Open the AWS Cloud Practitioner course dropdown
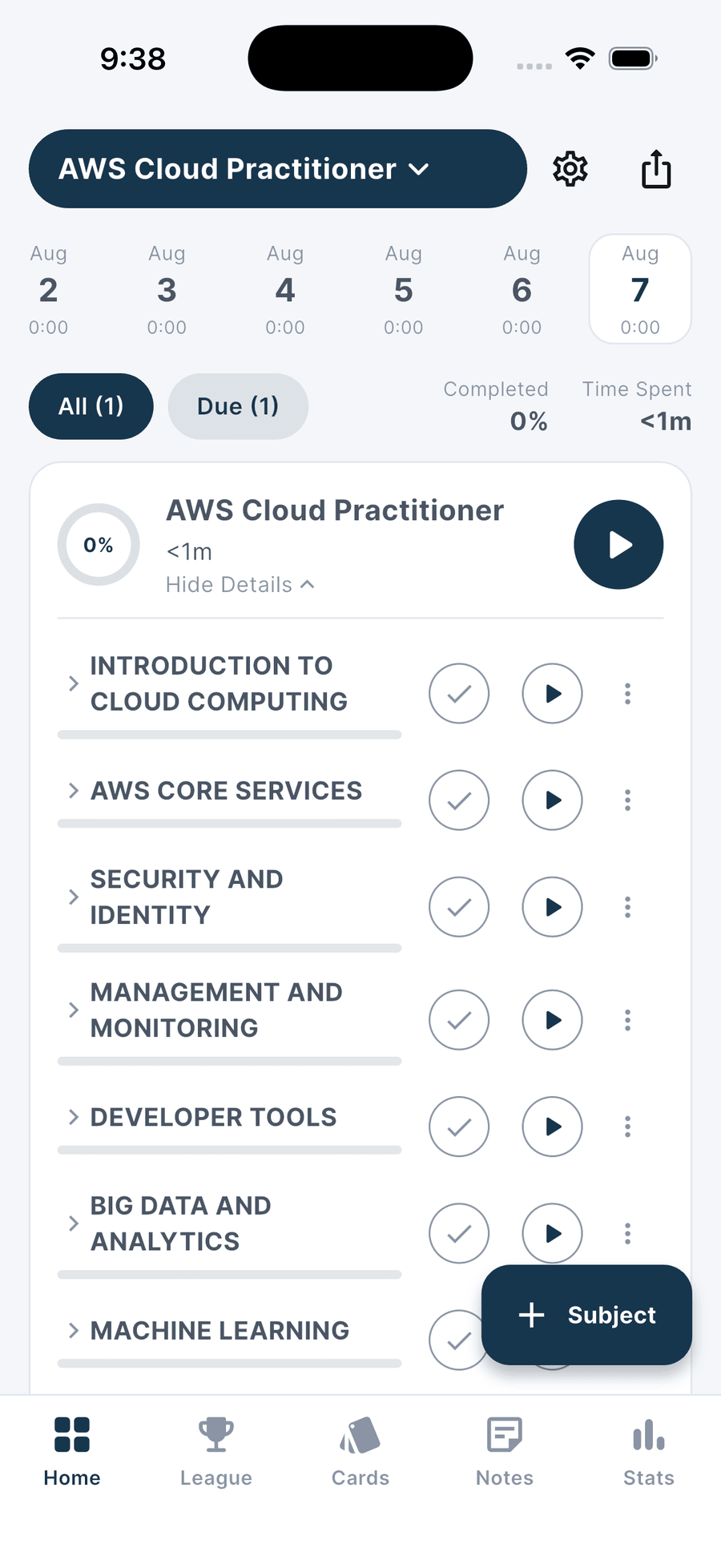The image size is (721, 1568). point(278,169)
